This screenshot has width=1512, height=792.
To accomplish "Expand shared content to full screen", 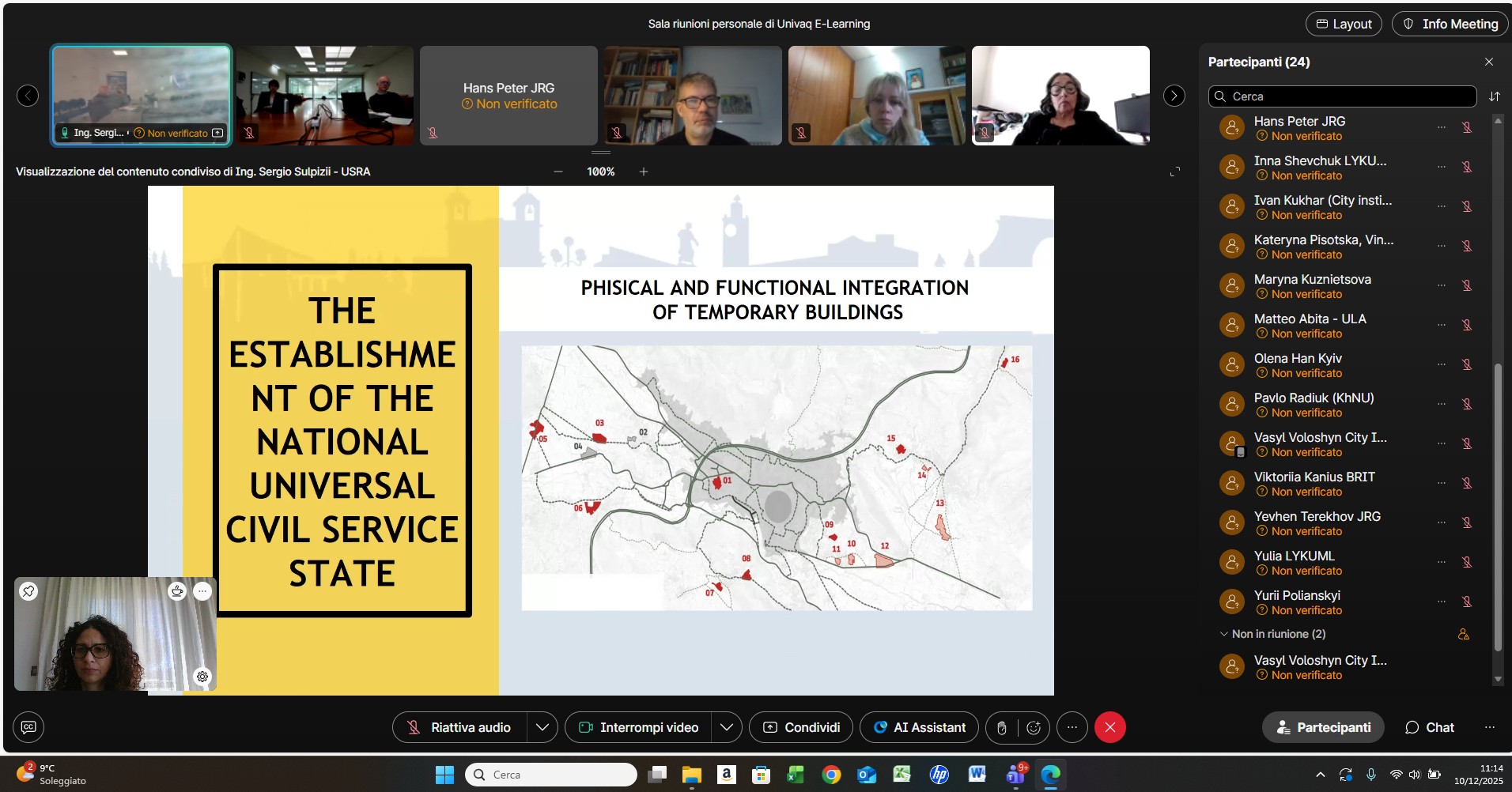I will point(1174,172).
